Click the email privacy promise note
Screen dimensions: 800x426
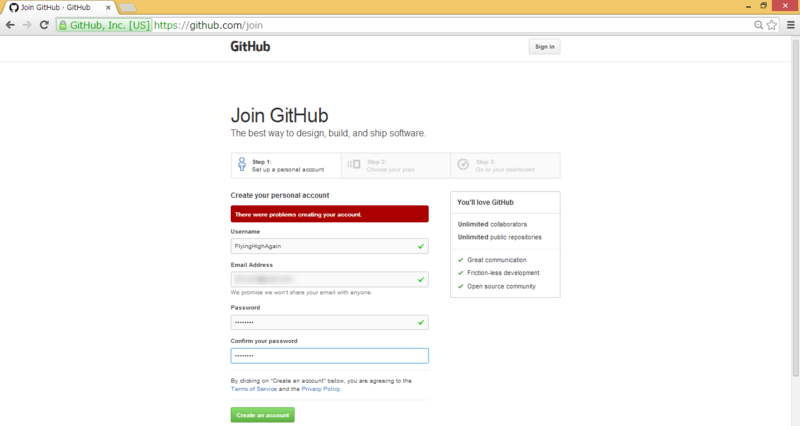pyautogui.click(x=301, y=292)
